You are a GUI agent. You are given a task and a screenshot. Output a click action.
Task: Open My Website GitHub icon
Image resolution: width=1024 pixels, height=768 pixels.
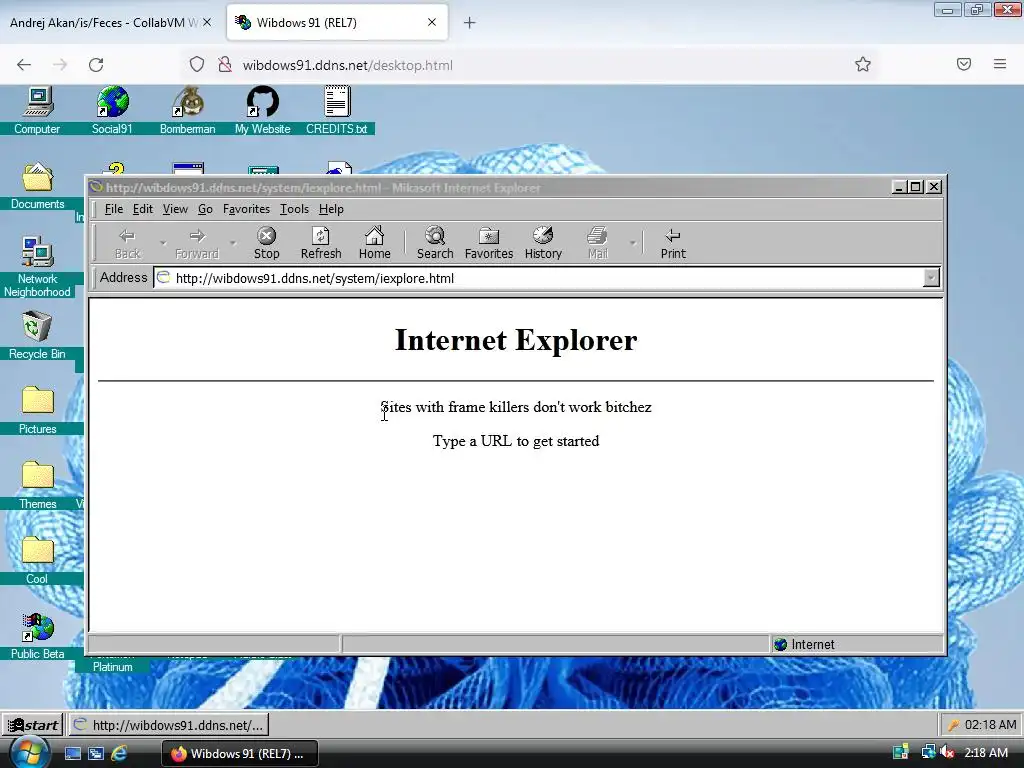263,110
